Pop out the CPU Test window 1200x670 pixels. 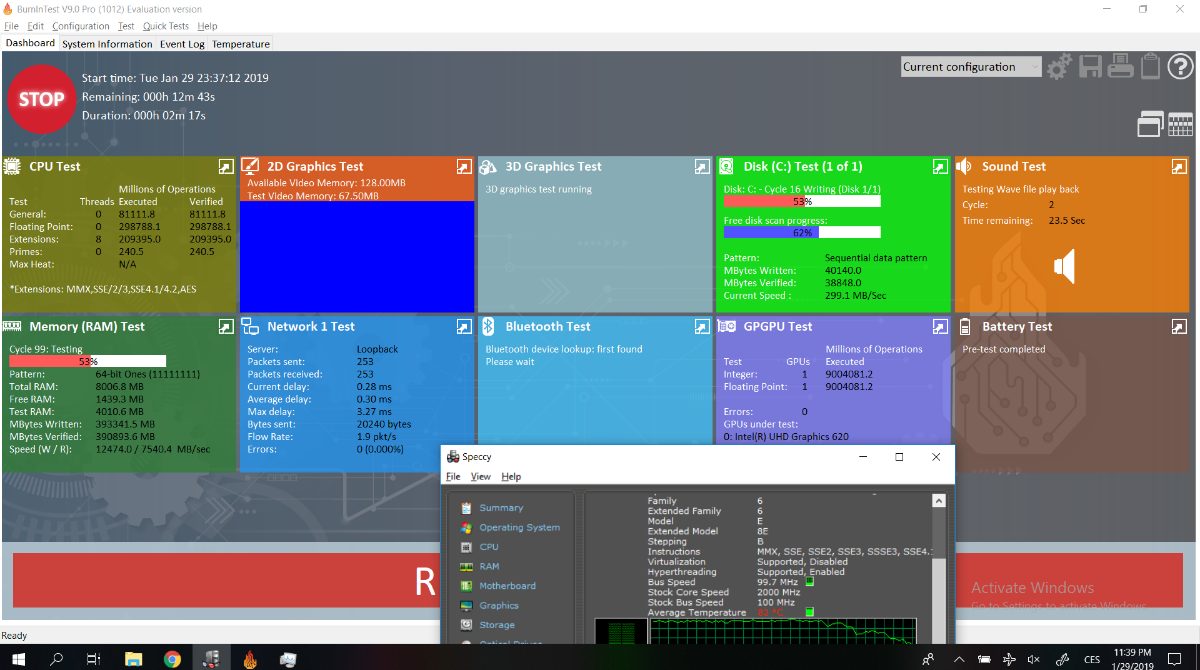click(x=226, y=166)
